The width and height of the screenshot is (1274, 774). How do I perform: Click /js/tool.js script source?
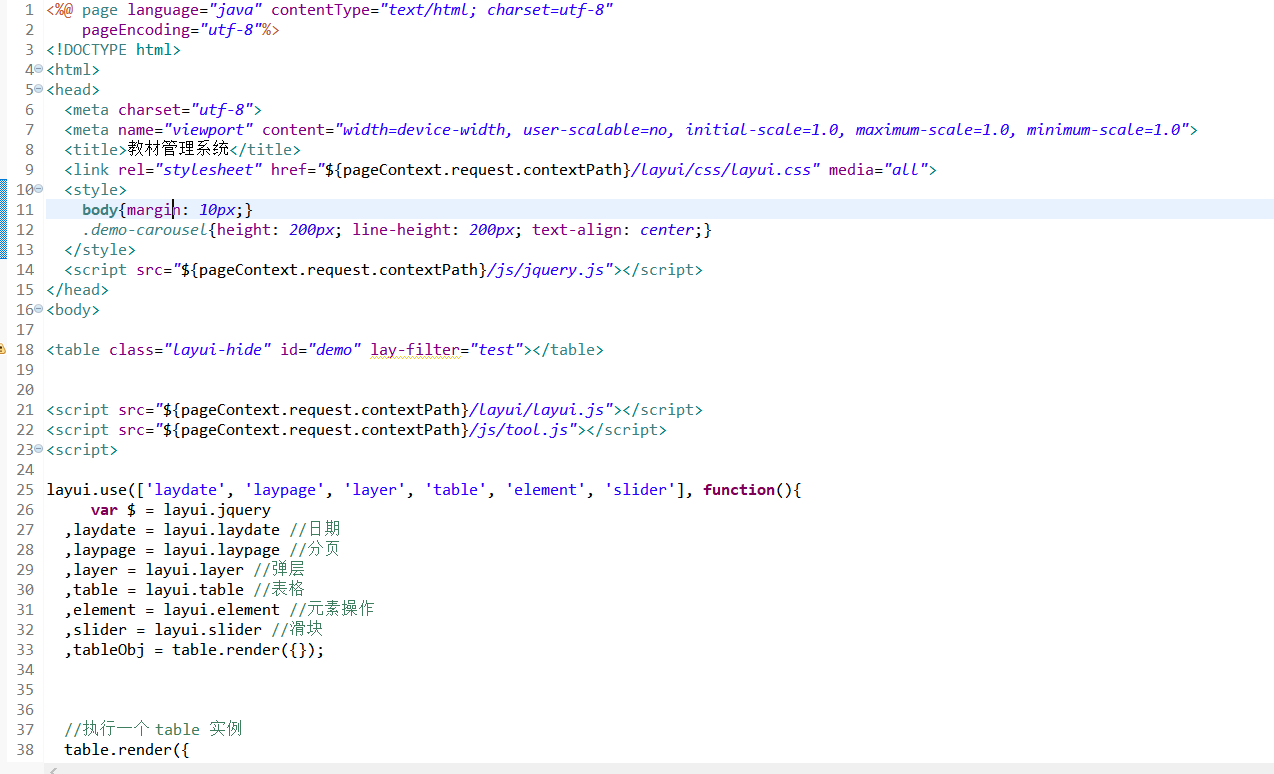pos(519,429)
